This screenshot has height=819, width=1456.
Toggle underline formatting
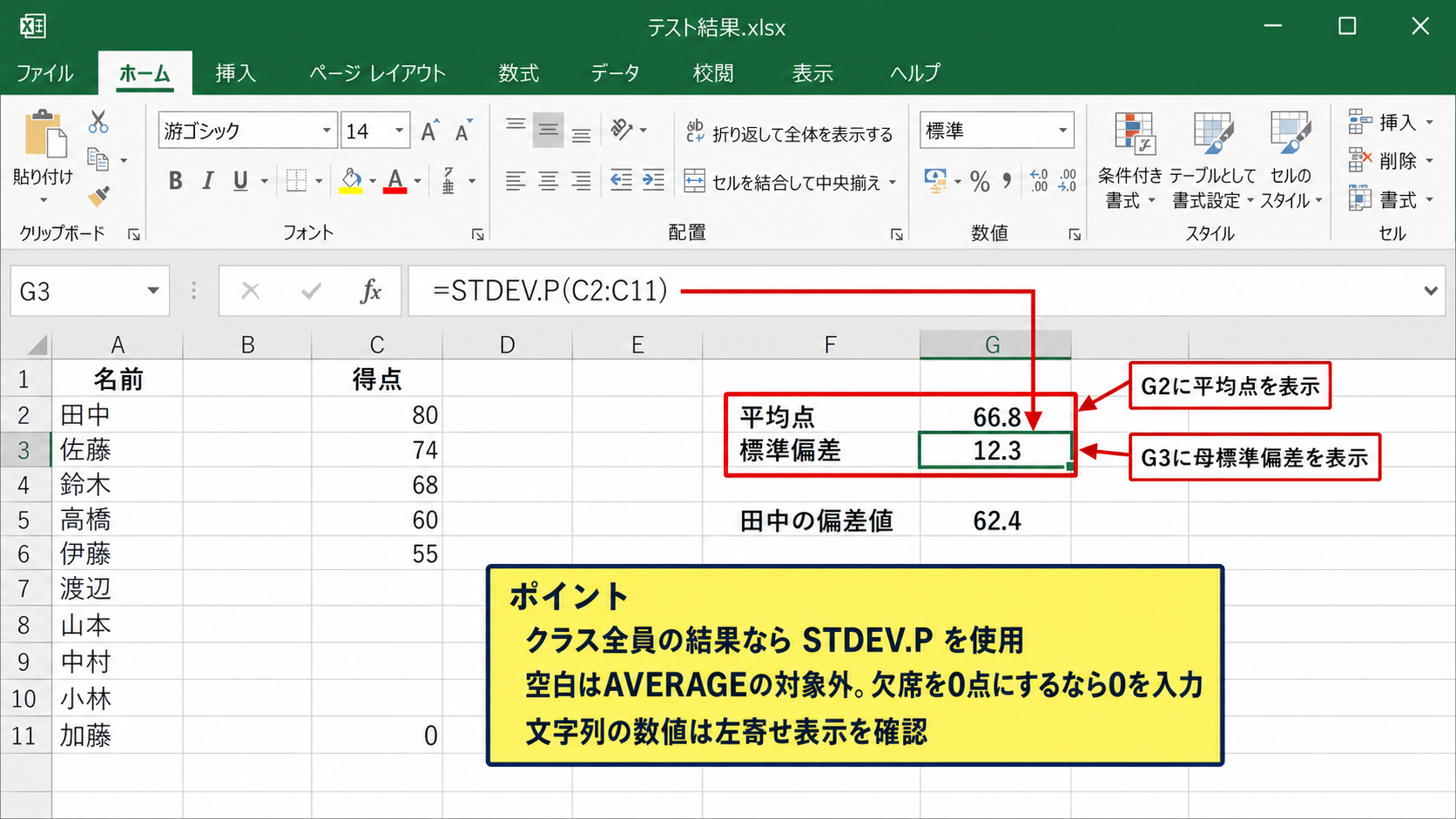[x=240, y=180]
